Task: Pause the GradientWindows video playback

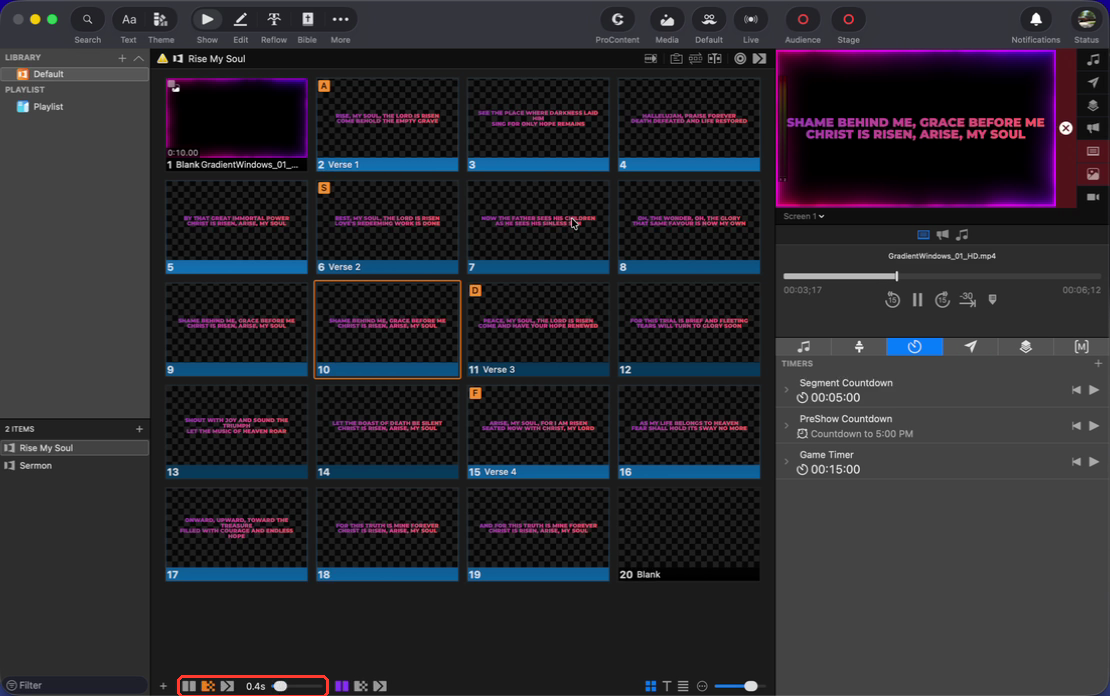Action: (917, 300)
